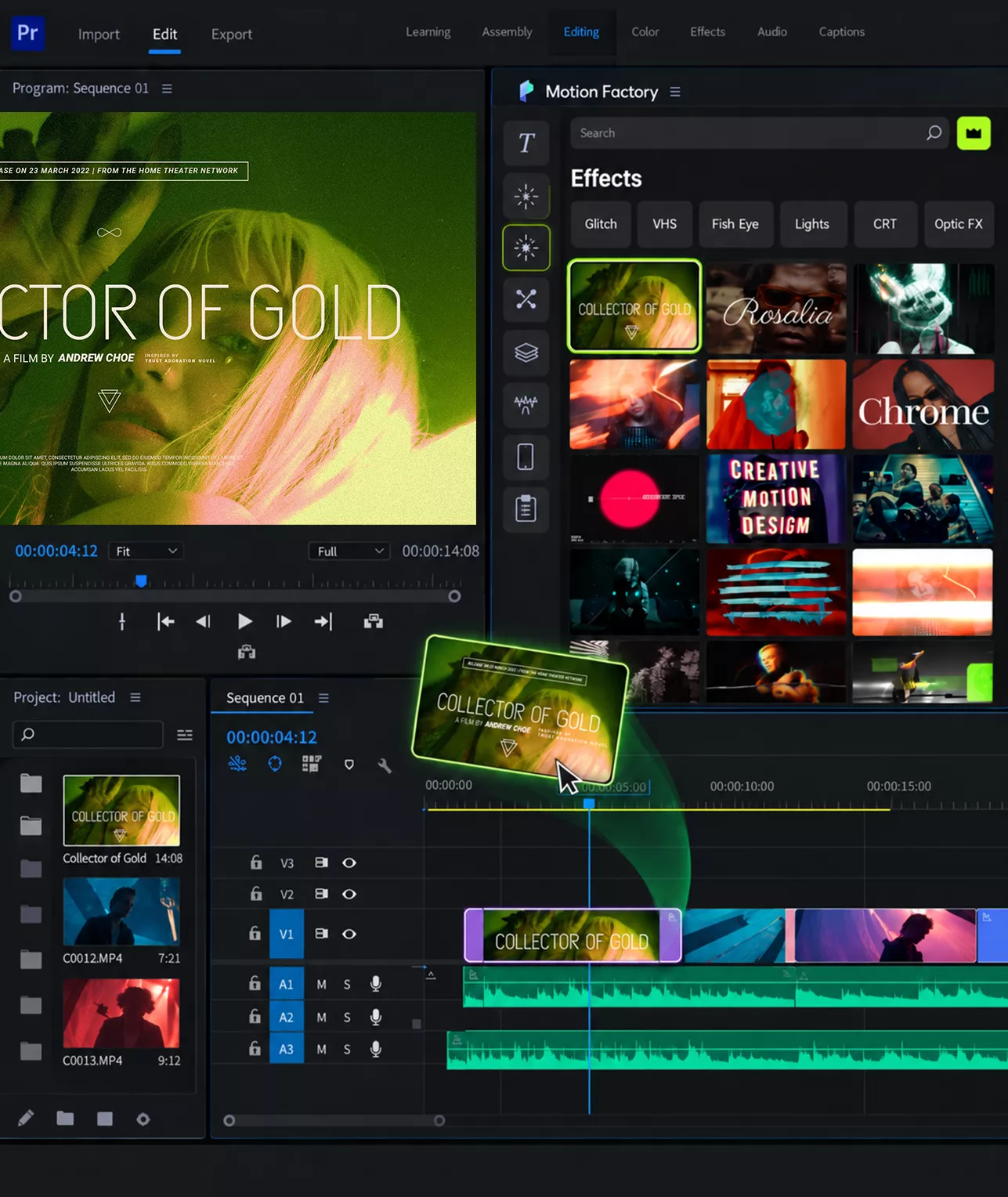Select the Glitch effects category
Viewport: 1008px width, 1197px height.
point(601,224)
